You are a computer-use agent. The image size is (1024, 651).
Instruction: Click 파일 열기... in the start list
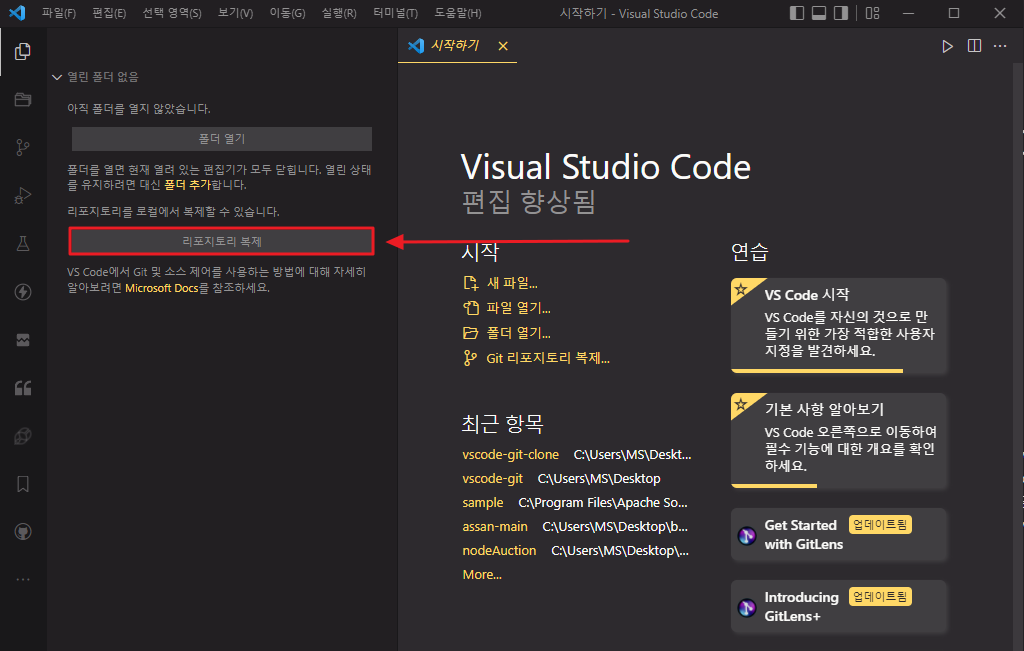point(507,308)
